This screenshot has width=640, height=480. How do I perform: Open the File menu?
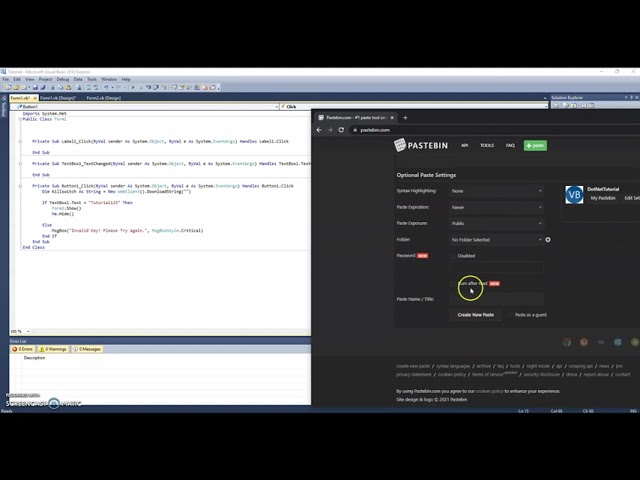6,79
